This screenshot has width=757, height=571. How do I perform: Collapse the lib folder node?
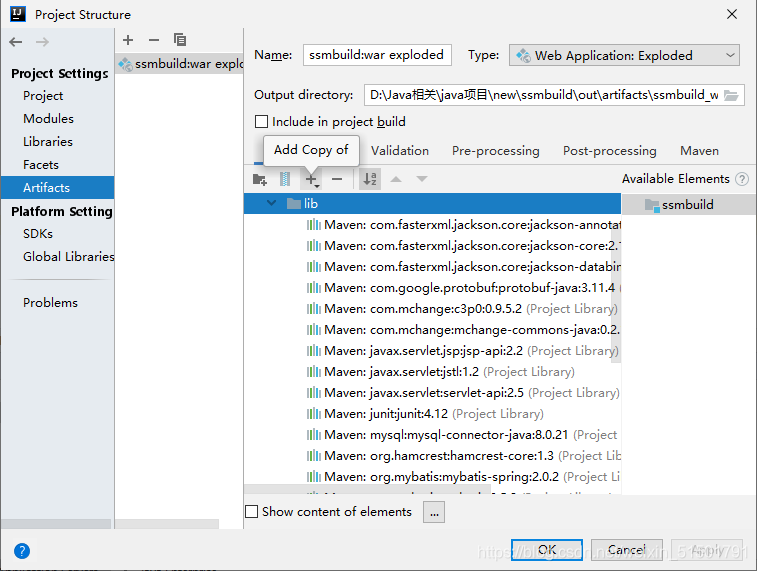[x=271, y=203]
